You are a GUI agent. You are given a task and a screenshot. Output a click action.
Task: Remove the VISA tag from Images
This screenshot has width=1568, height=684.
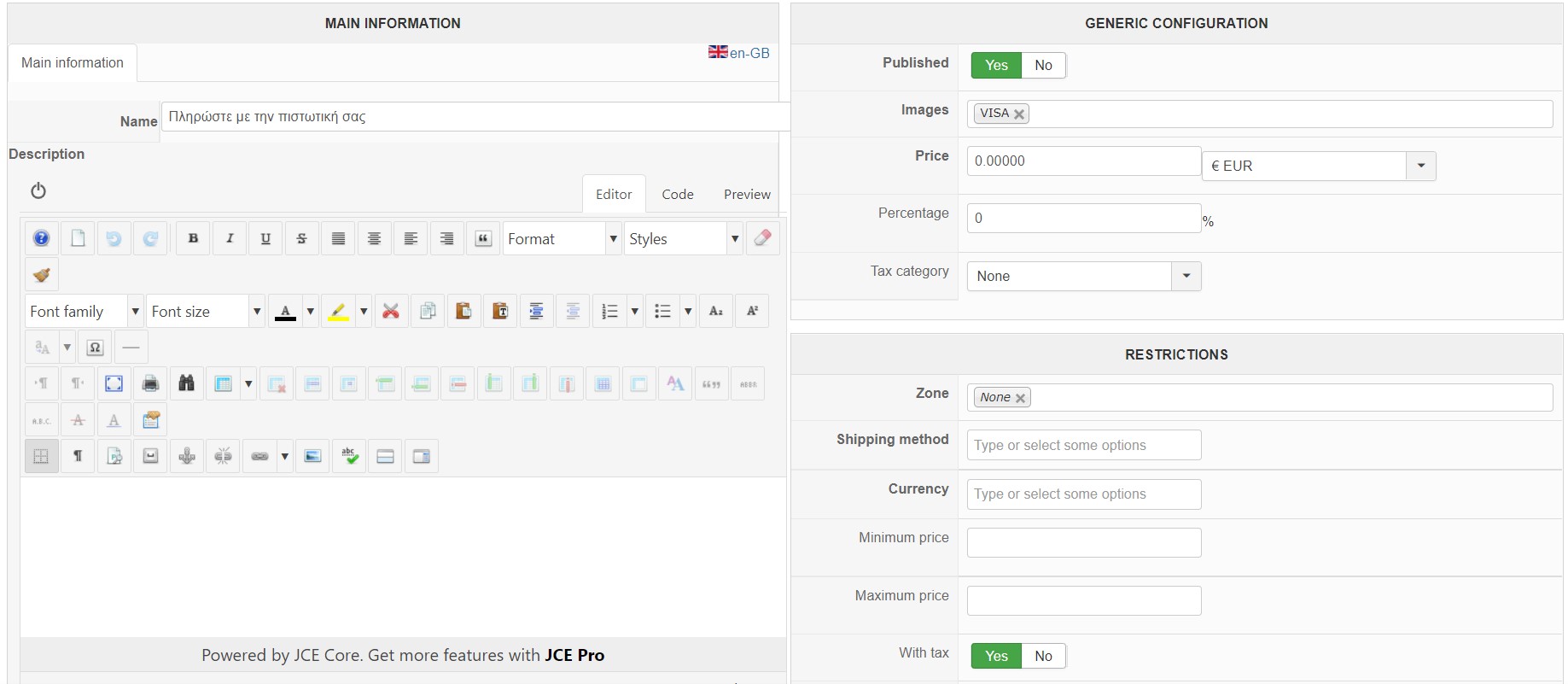1019,114
